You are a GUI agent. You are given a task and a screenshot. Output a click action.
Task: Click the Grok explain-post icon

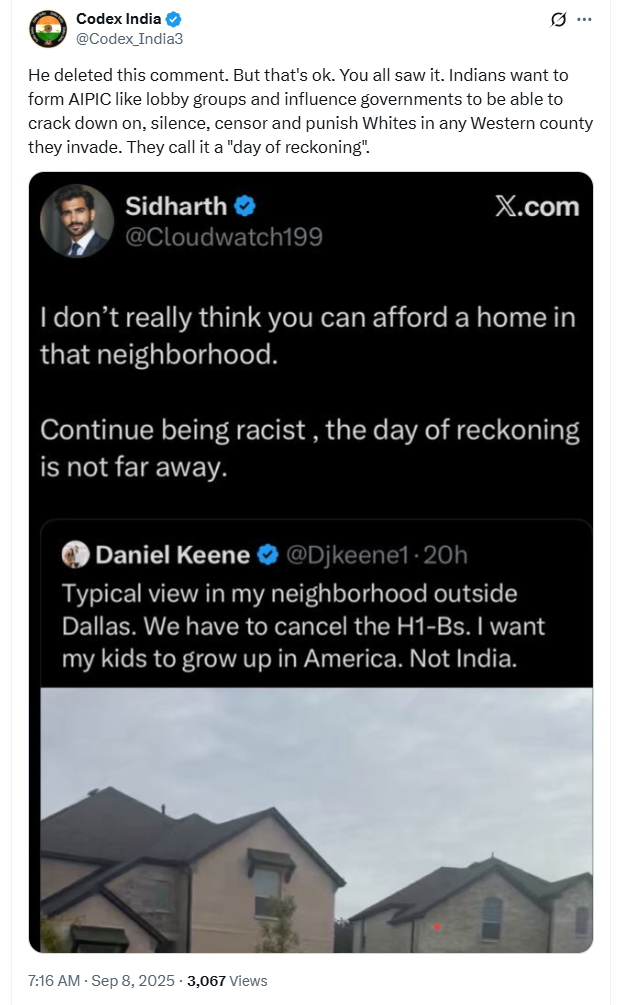[x=560, y=19]
